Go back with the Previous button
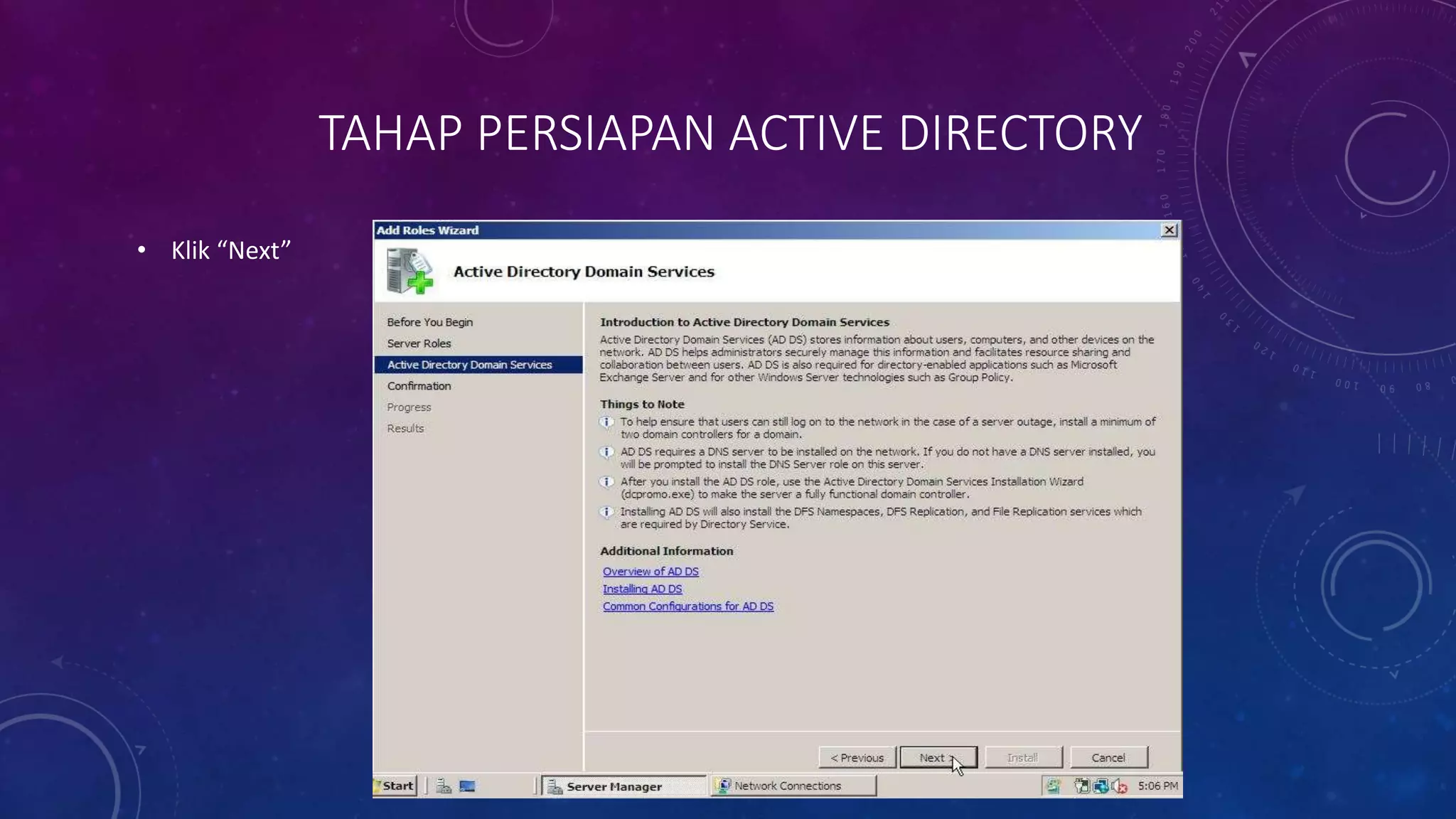 [857, 757]
